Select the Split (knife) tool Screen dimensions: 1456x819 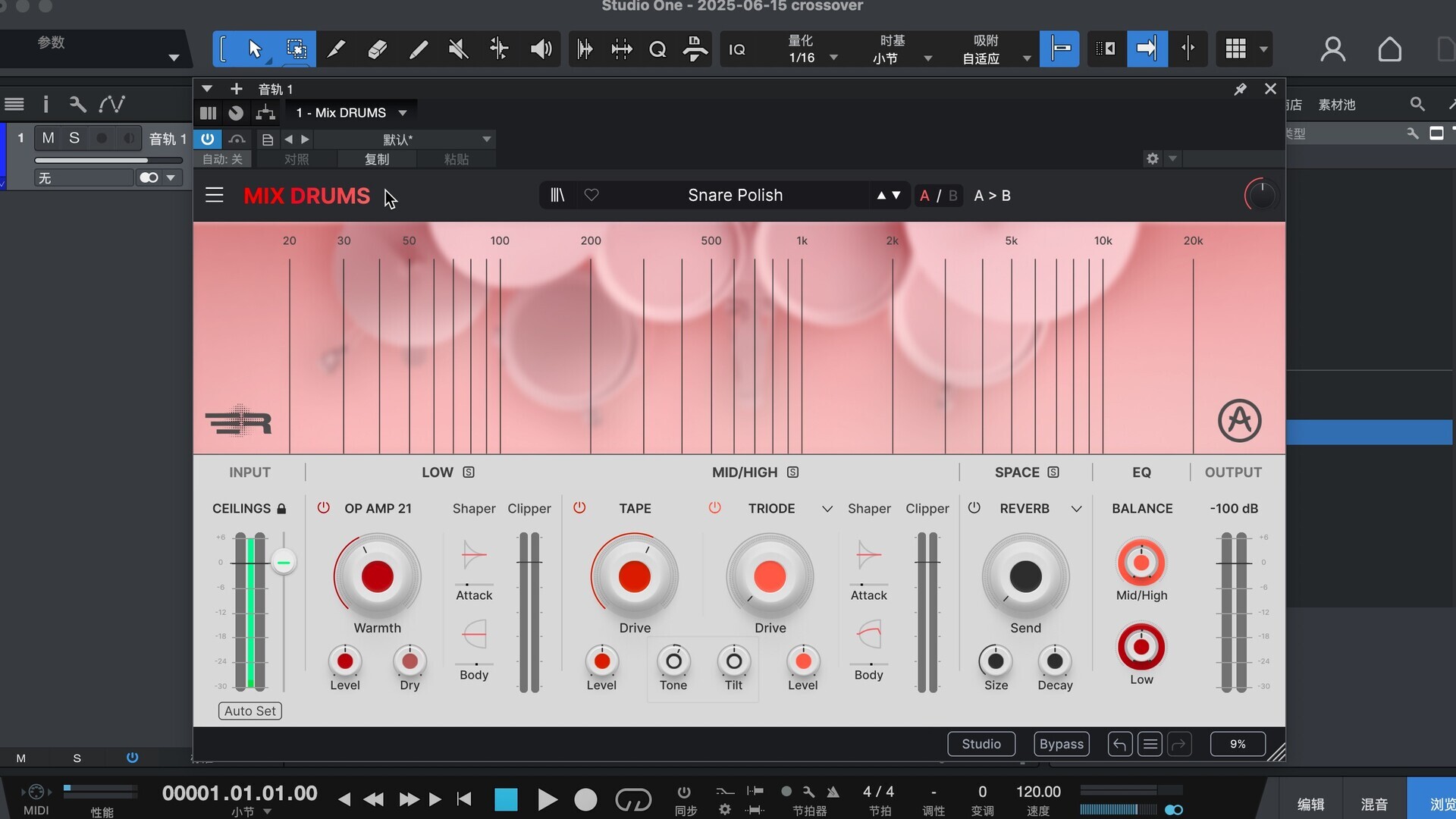click(336, 49)
